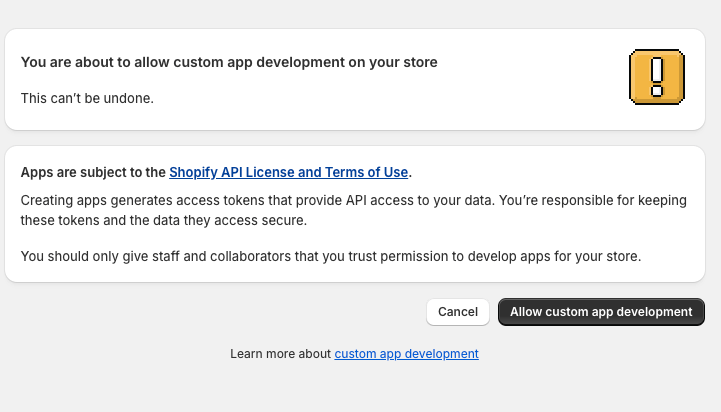721x412 pixels.
Task: Open the Shopify API License and Terms of Use link
Action: pos(288,172)
